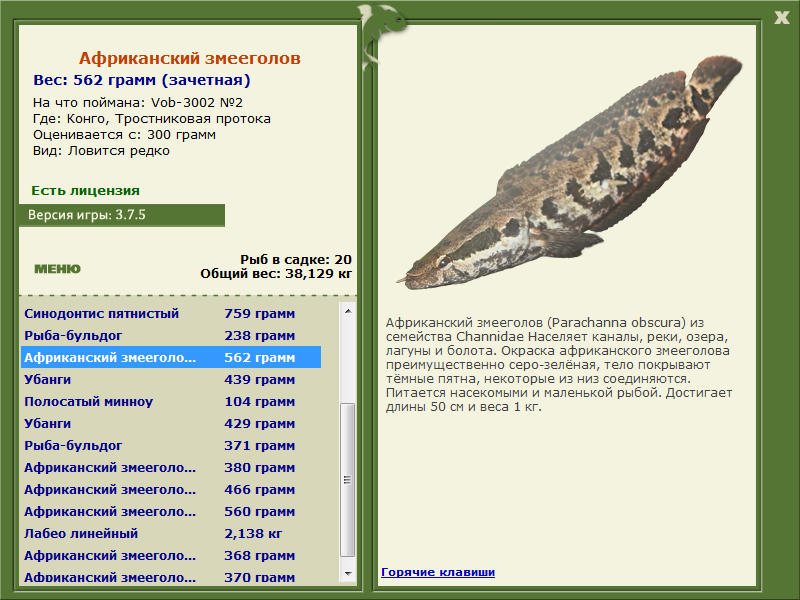800x600 pixels.
Task: Select Синодонтис пятнистый 759 грамм entry
Action: point(171,313)
